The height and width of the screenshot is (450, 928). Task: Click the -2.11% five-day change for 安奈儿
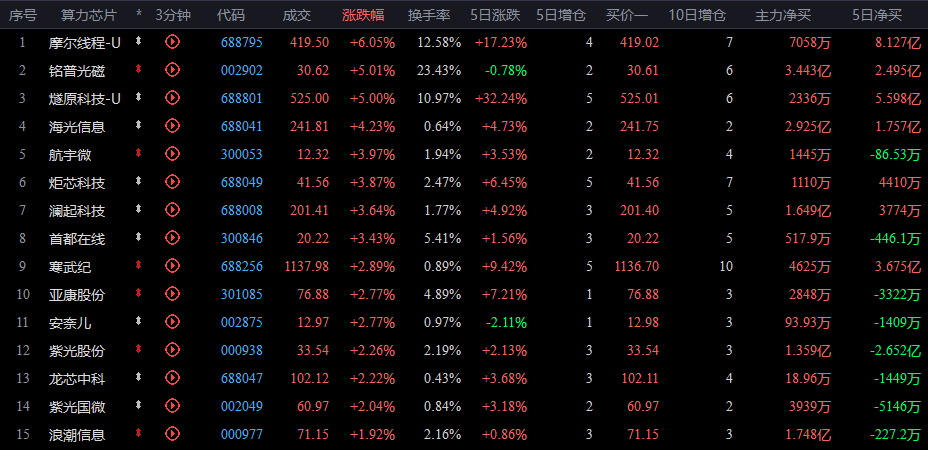(506, 323)
